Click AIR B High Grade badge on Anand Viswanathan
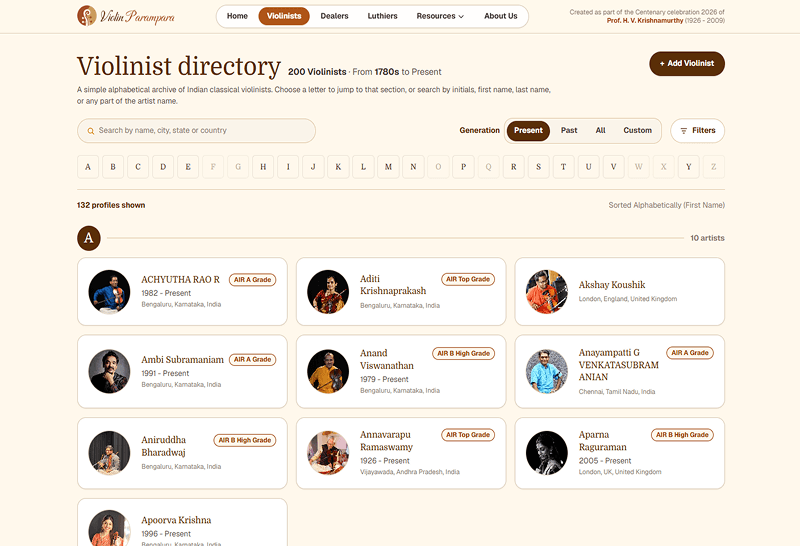This screenshot has width=800, height=546. pyautogui.click(x=463, y=353)
